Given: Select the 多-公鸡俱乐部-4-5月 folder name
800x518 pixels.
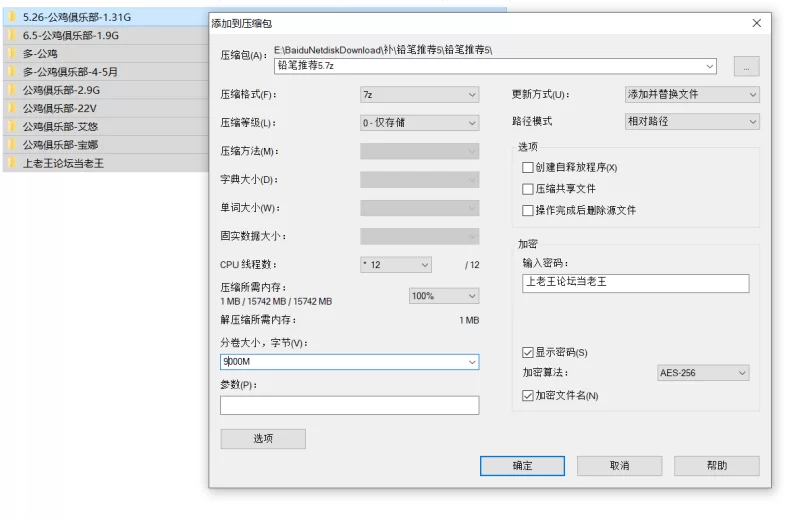Looking at the screenshot, I should point(70,72).
